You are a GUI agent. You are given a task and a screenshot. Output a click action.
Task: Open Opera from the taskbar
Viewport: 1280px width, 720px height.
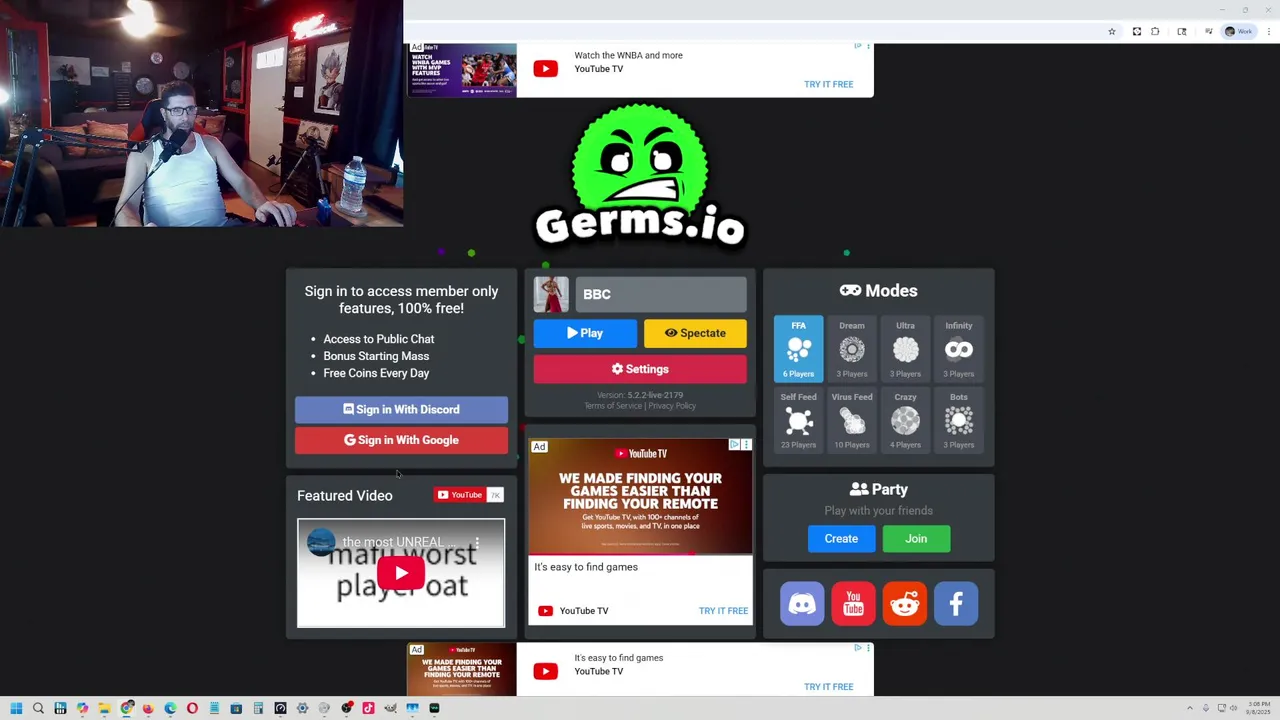pos(192,708)
